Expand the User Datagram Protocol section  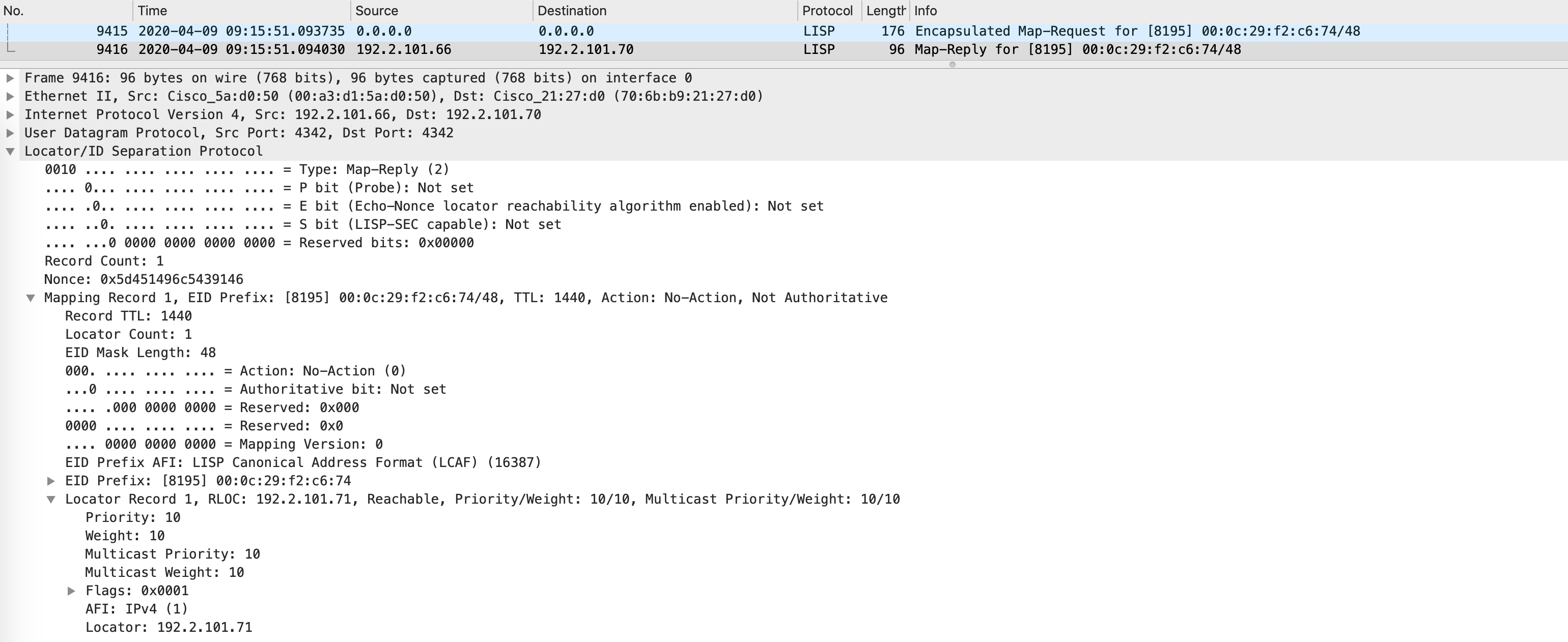point(10,133)
